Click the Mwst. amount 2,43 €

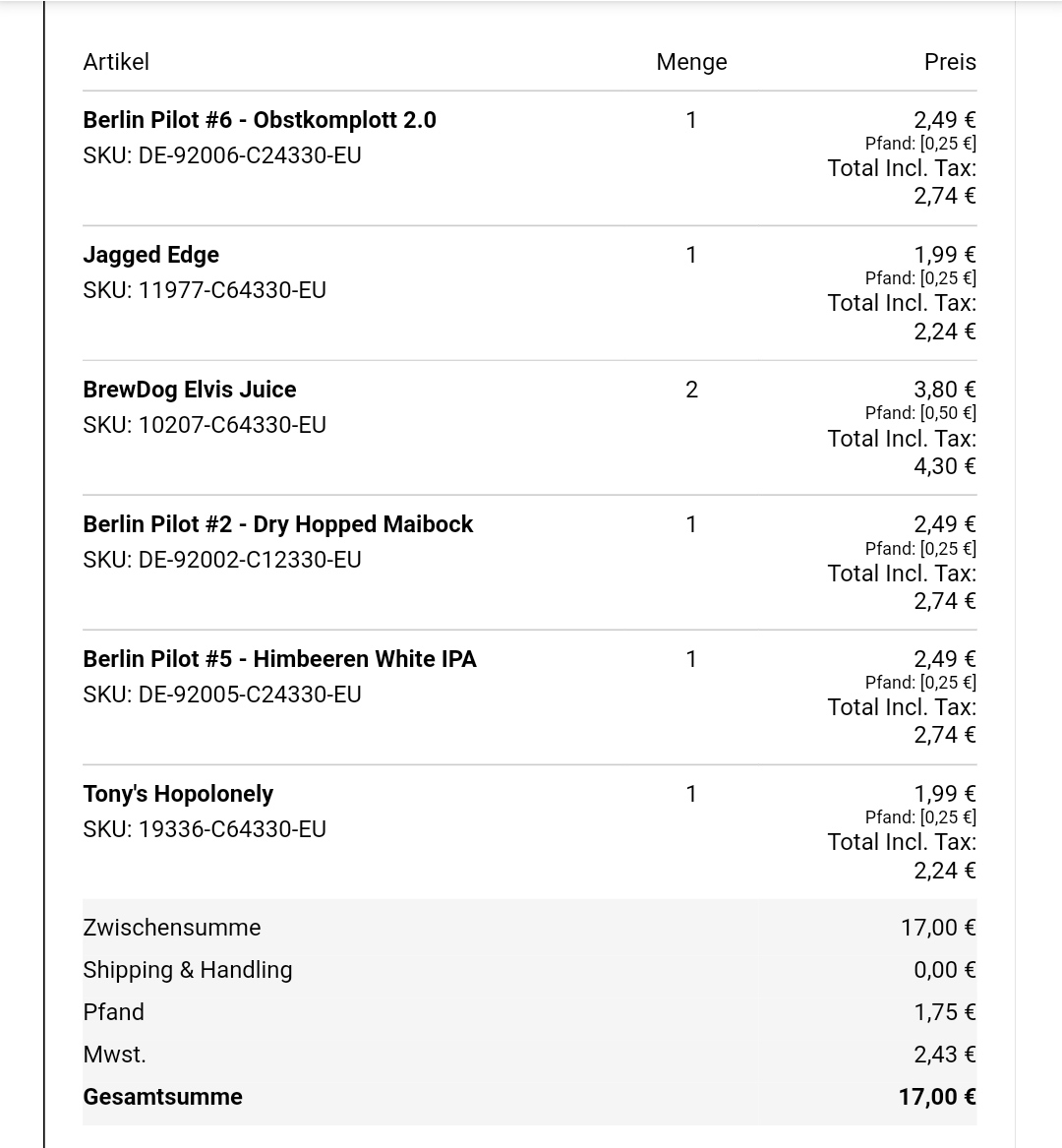tap(944, 1055)
